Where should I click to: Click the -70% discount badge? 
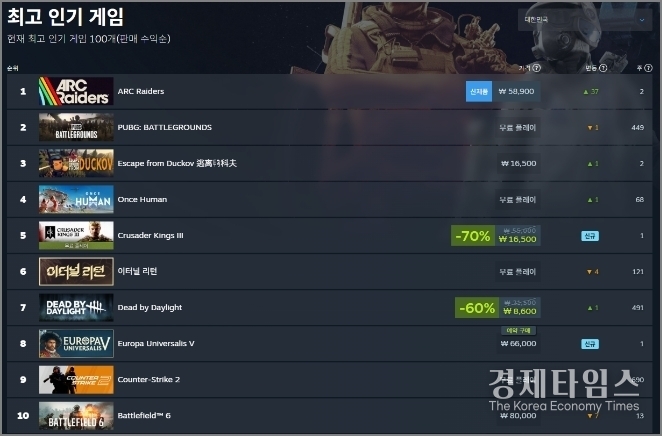point(473,236)
